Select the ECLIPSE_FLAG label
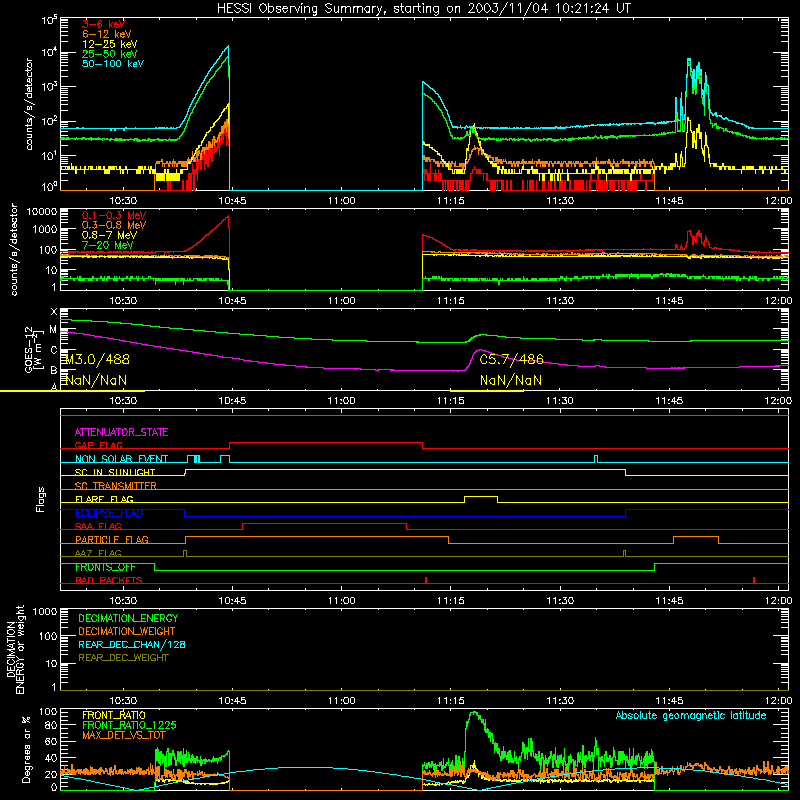The height and width of the screenshot is (800, 800). point(109,513)
